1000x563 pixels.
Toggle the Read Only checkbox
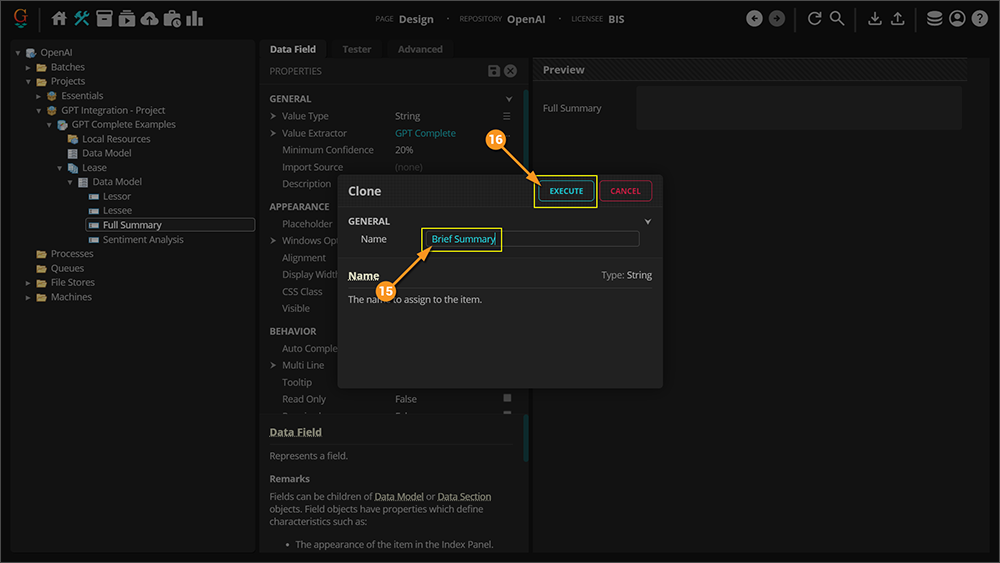pyautogui.click(x=507, y=399)
